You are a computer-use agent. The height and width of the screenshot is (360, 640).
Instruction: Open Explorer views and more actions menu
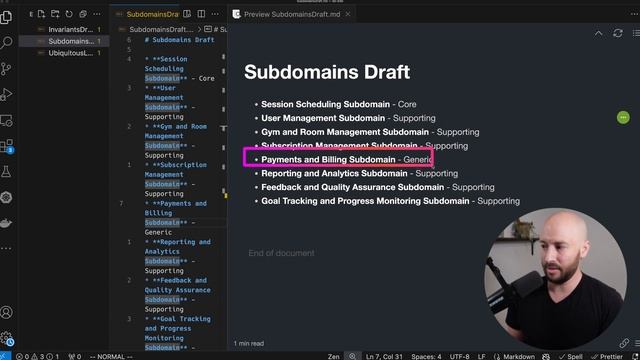97,14
